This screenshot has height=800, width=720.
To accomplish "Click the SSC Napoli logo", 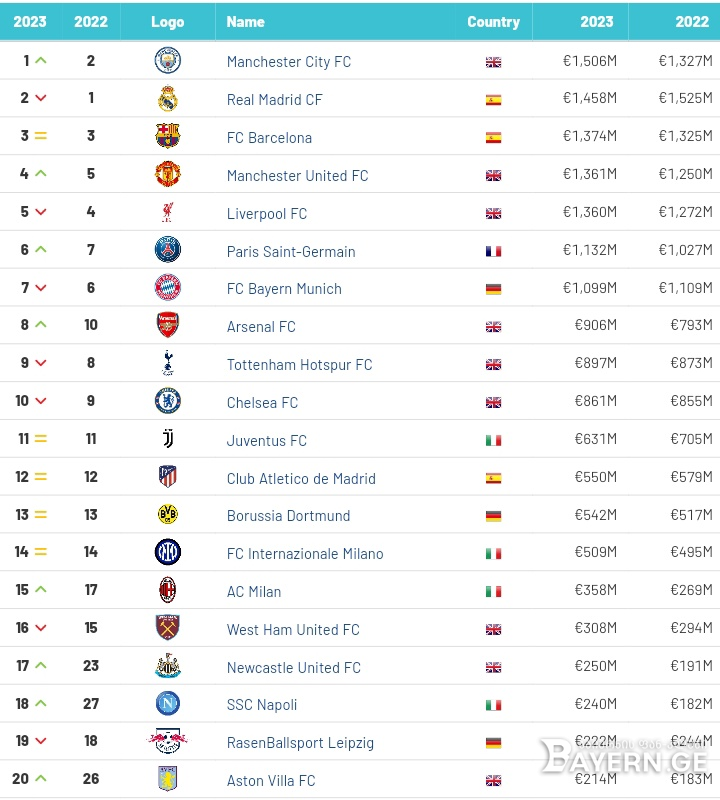I will pyautogui.click(x=167, y=704).
